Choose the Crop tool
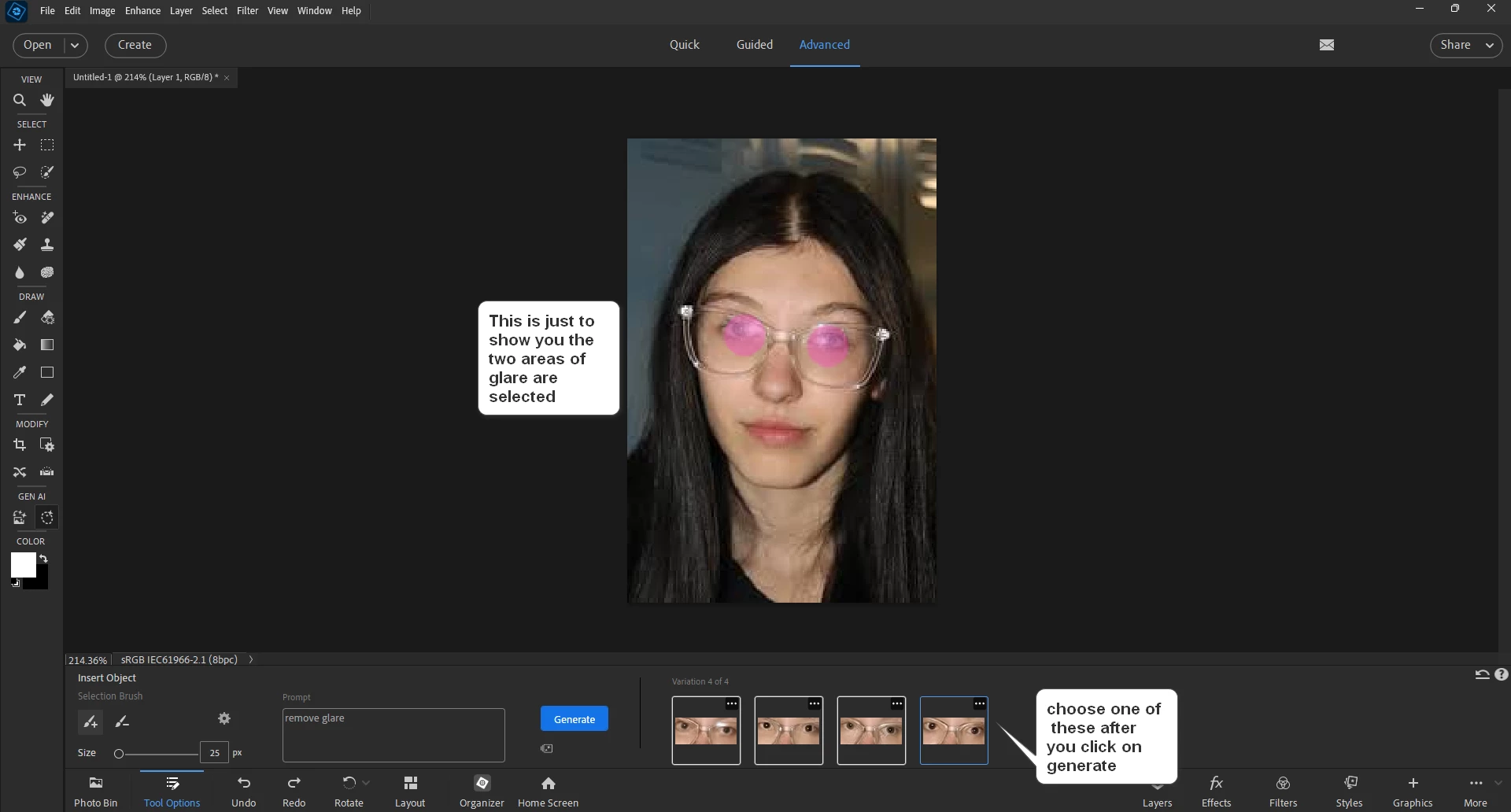 tap(20, 445)
